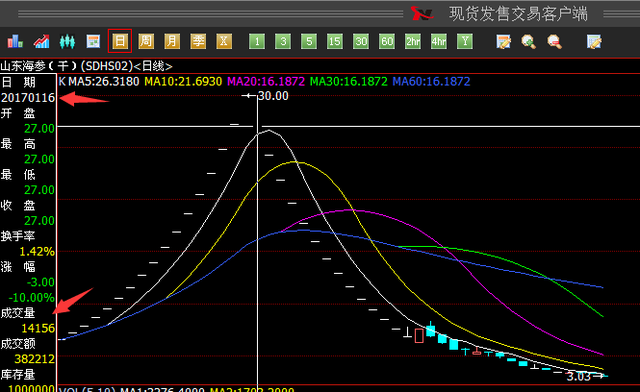Click the percent change -10.00%

point(31,298)
